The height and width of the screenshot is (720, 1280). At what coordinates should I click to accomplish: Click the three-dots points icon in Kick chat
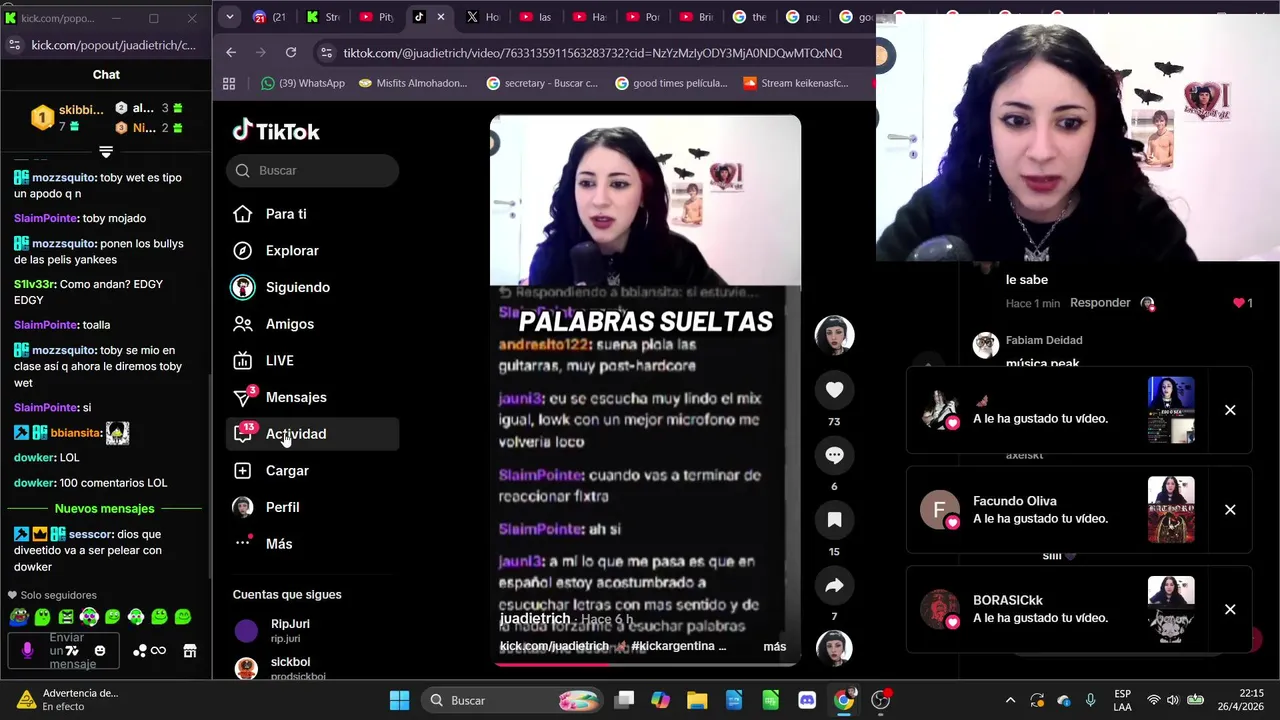click(x=139, y=651)
